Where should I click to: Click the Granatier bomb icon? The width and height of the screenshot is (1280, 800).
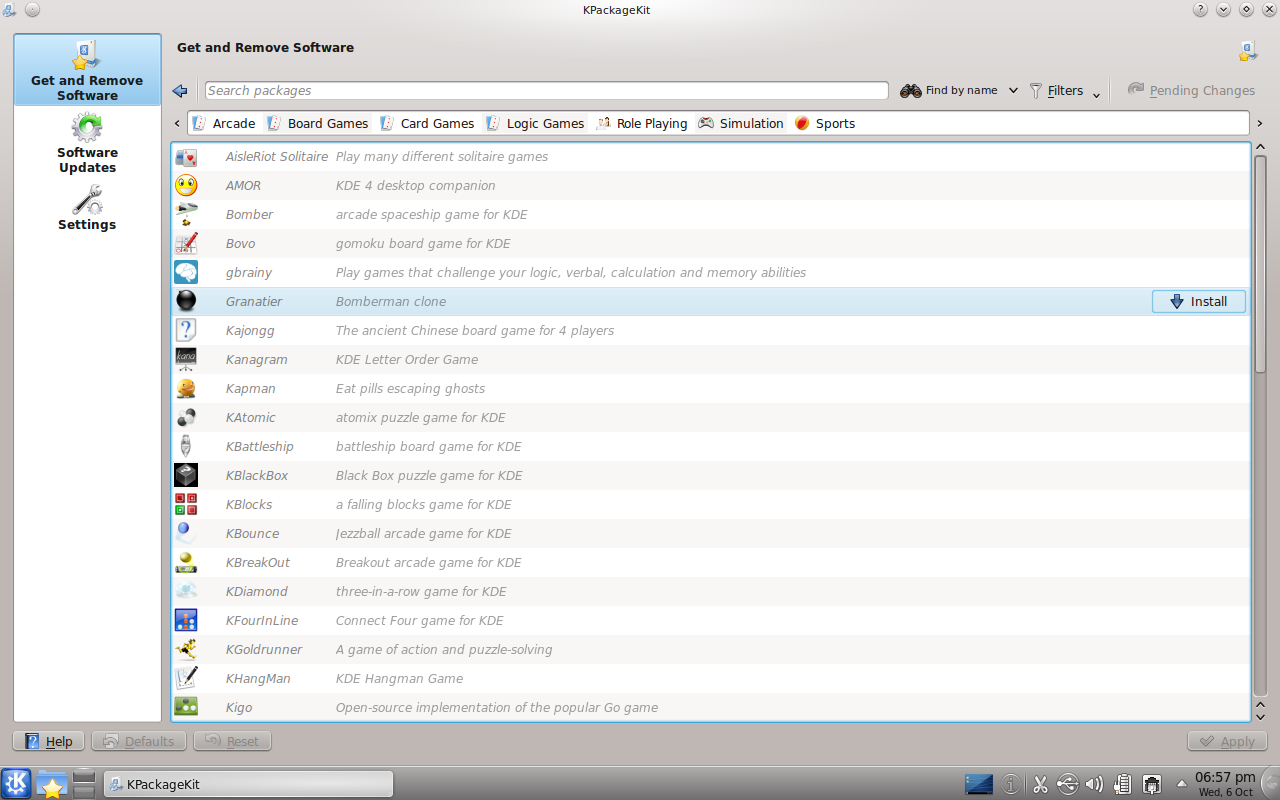(x=186, y=302)
